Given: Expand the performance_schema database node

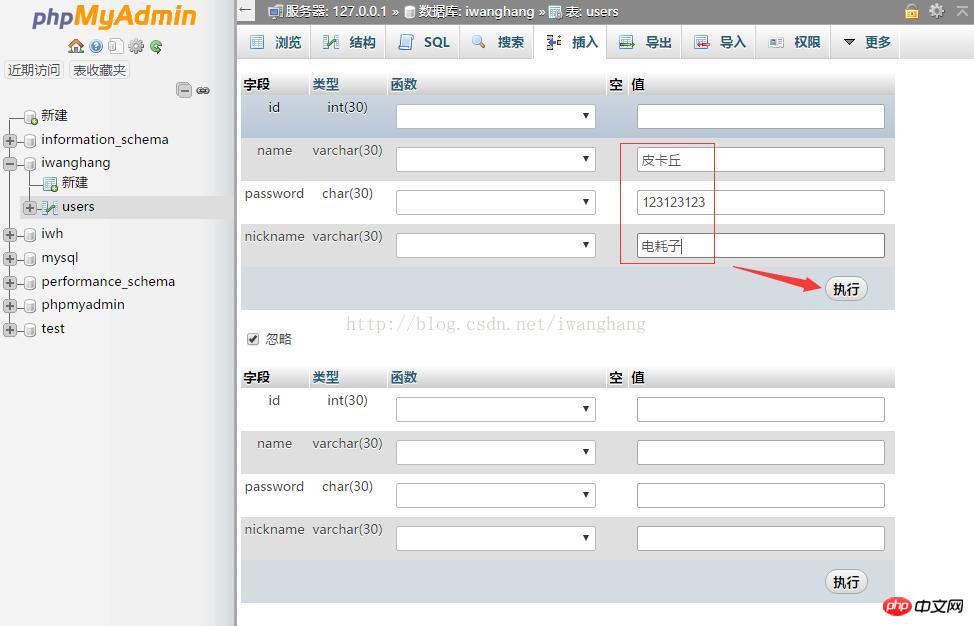Looking at the screenshot, I should click(9, 283).
